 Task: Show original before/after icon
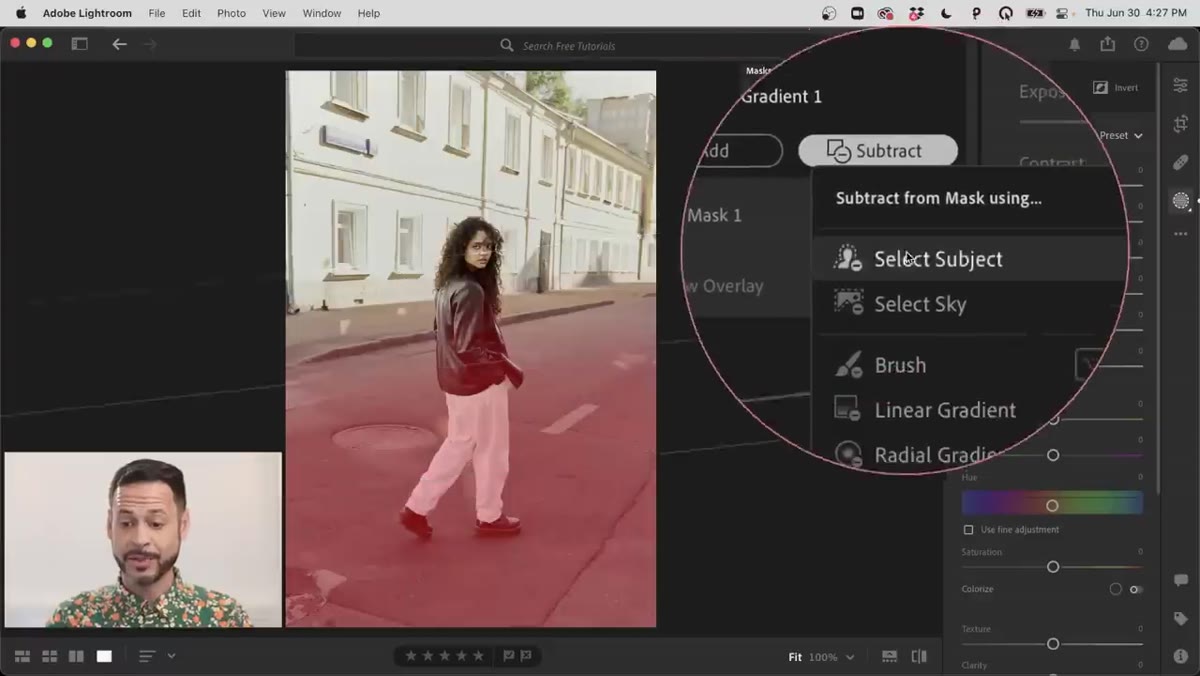pyautogui.click(x=919, y=657)
